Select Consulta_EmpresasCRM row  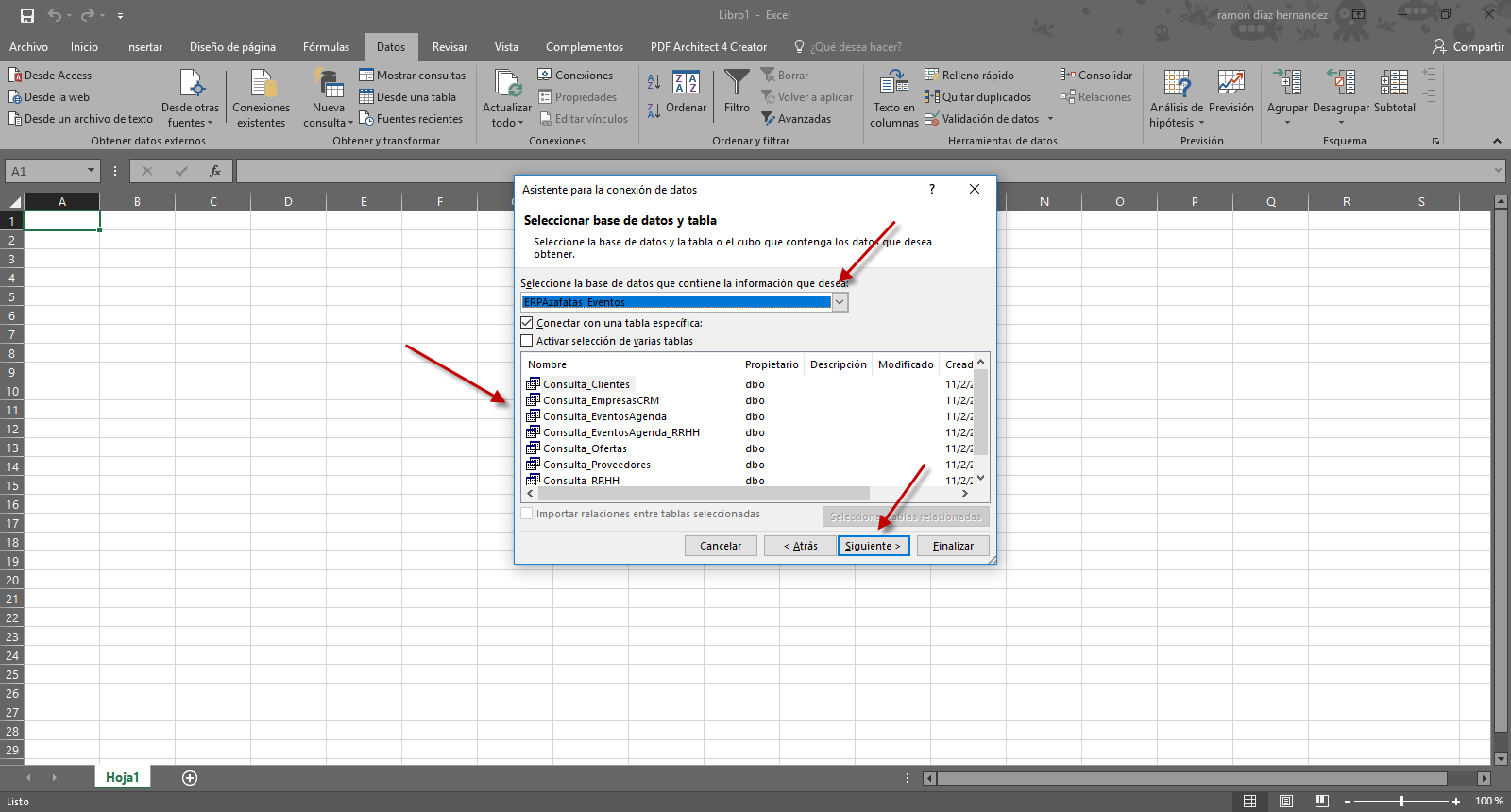601,400
